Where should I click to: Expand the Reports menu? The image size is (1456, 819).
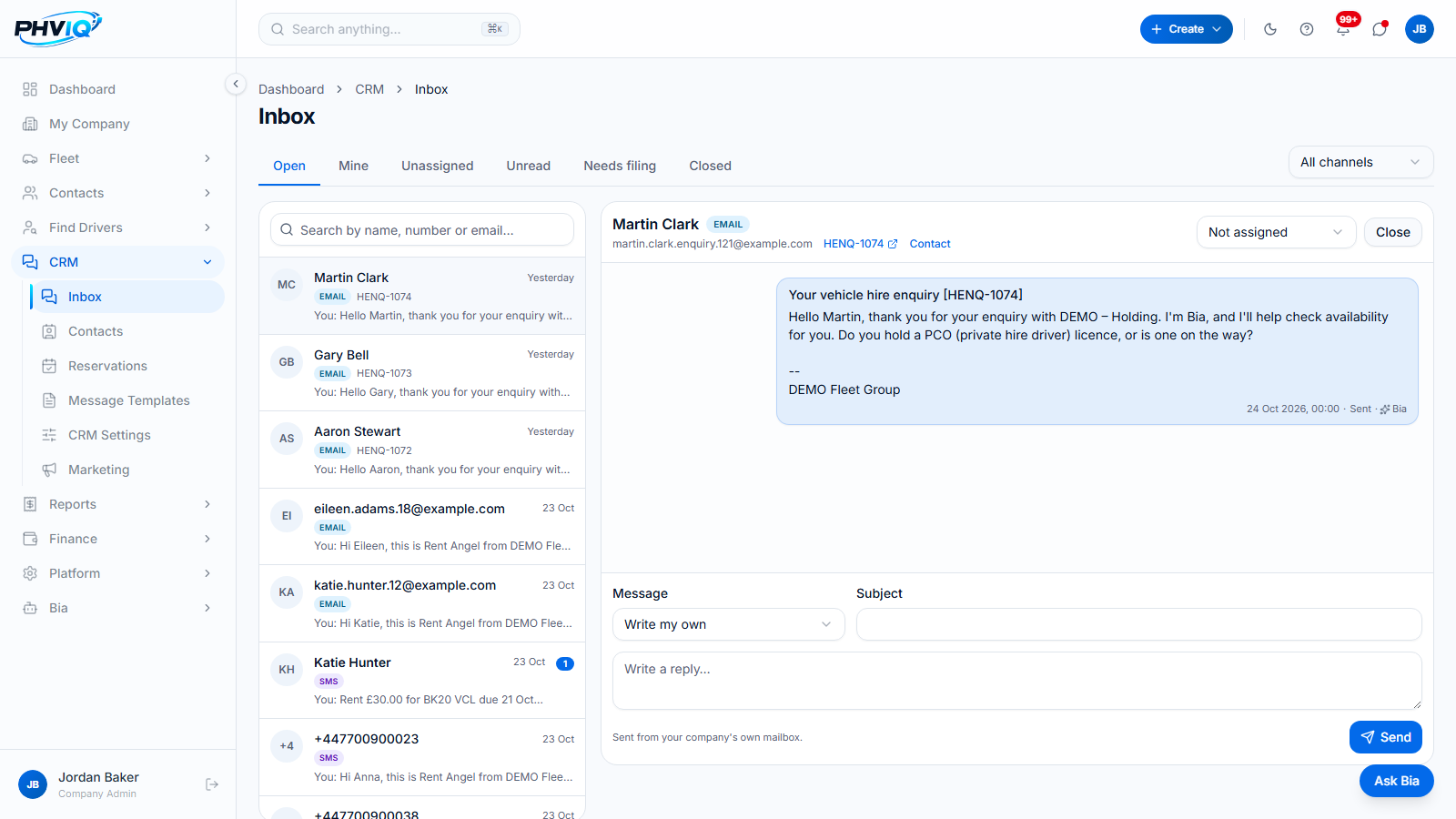(x=118, y=504)
